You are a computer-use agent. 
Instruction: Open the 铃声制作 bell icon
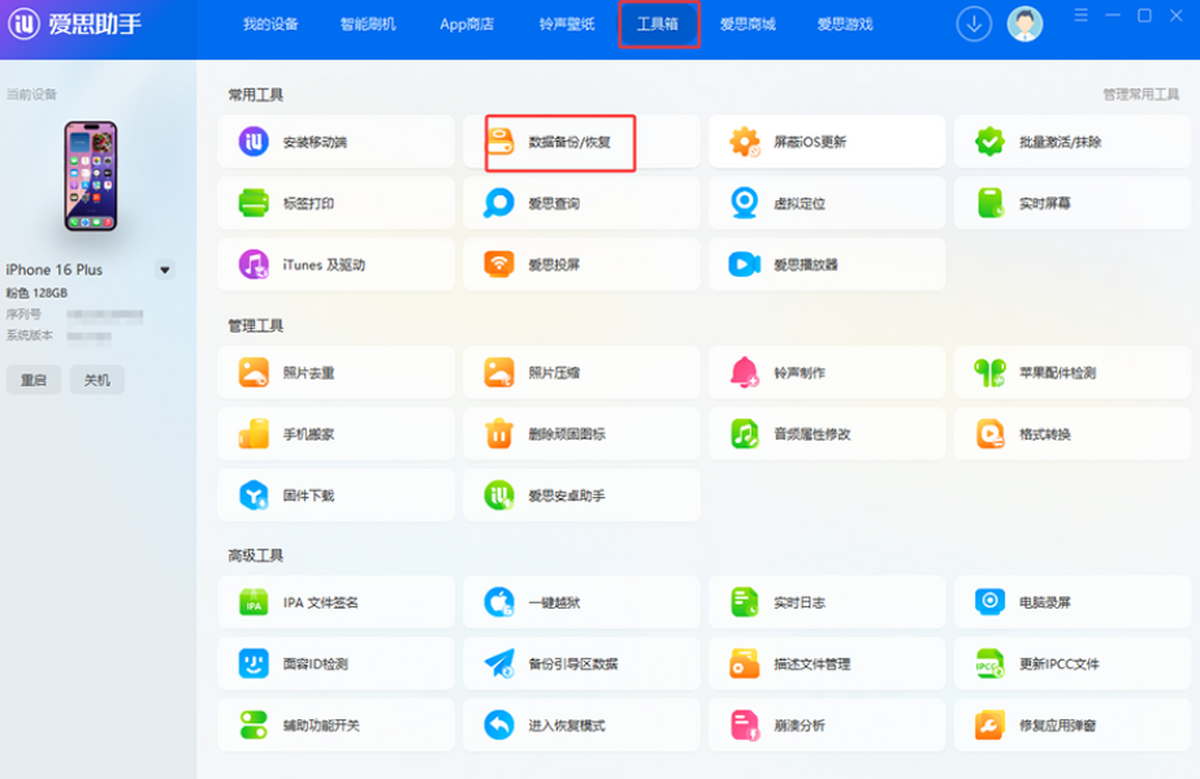[x=745, y=373]
